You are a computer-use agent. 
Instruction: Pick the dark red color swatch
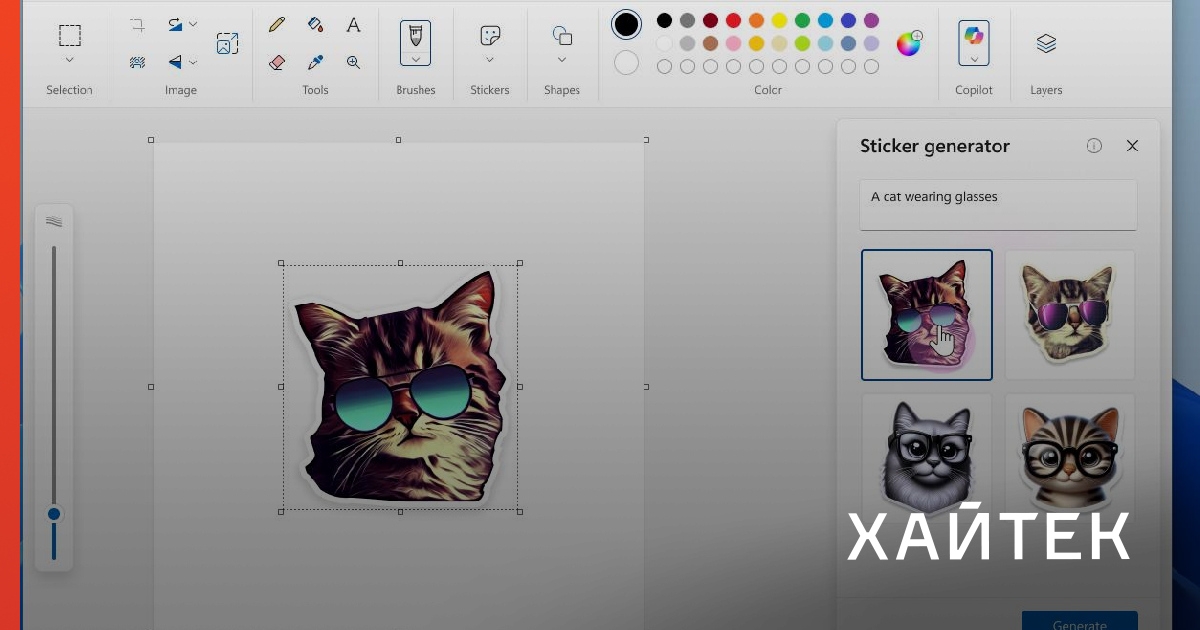tap(710, 20)
